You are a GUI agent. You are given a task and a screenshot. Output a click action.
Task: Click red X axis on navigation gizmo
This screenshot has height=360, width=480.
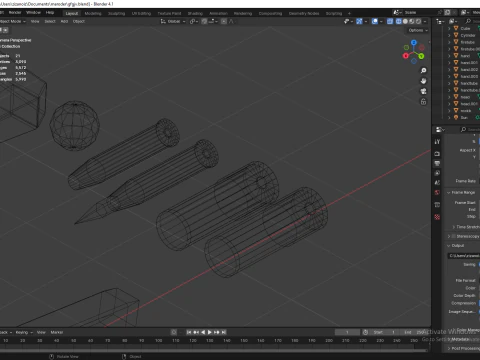(x=406, y=56)
